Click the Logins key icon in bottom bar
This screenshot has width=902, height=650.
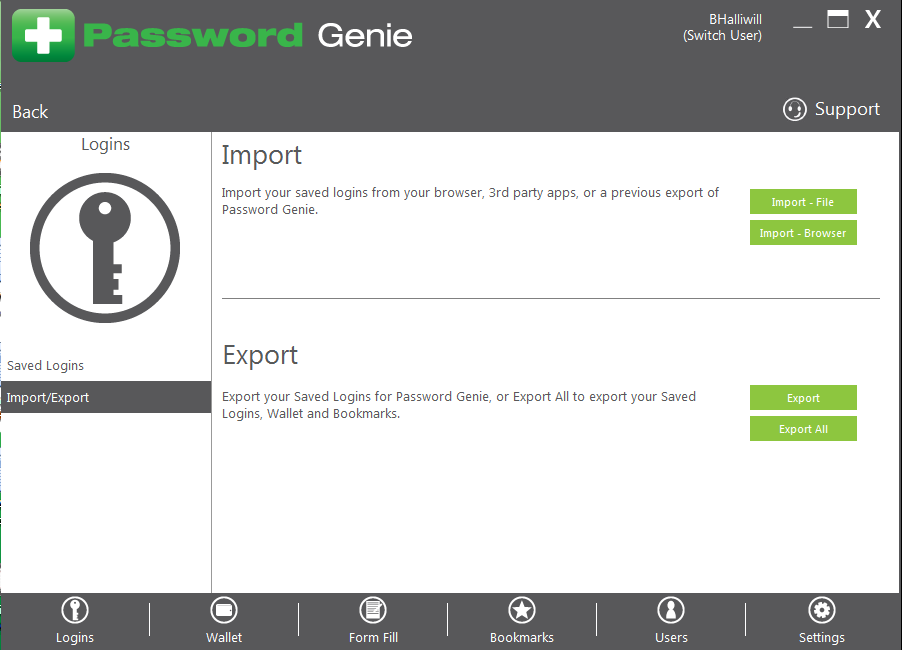pyautogui.click(x=74, y=610)
